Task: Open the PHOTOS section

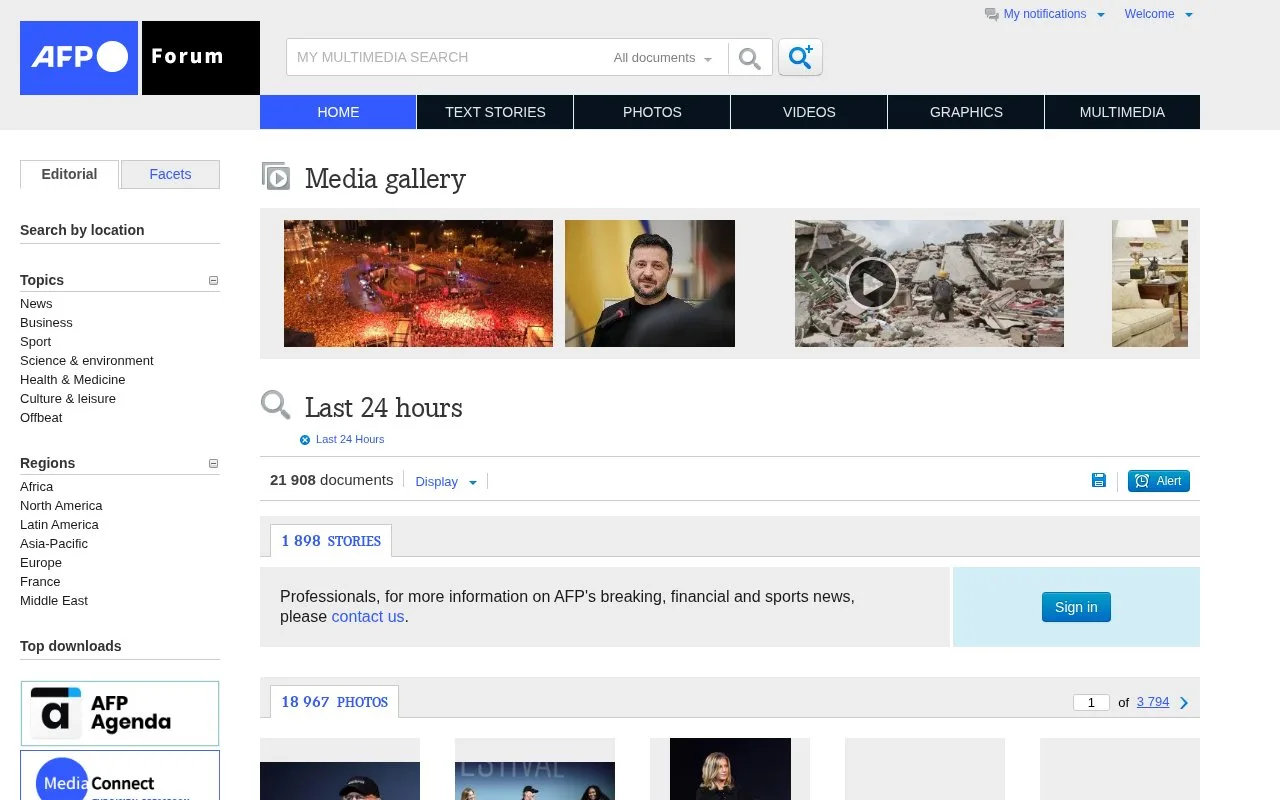Action: pyautogui.click(x=652, y=112)
